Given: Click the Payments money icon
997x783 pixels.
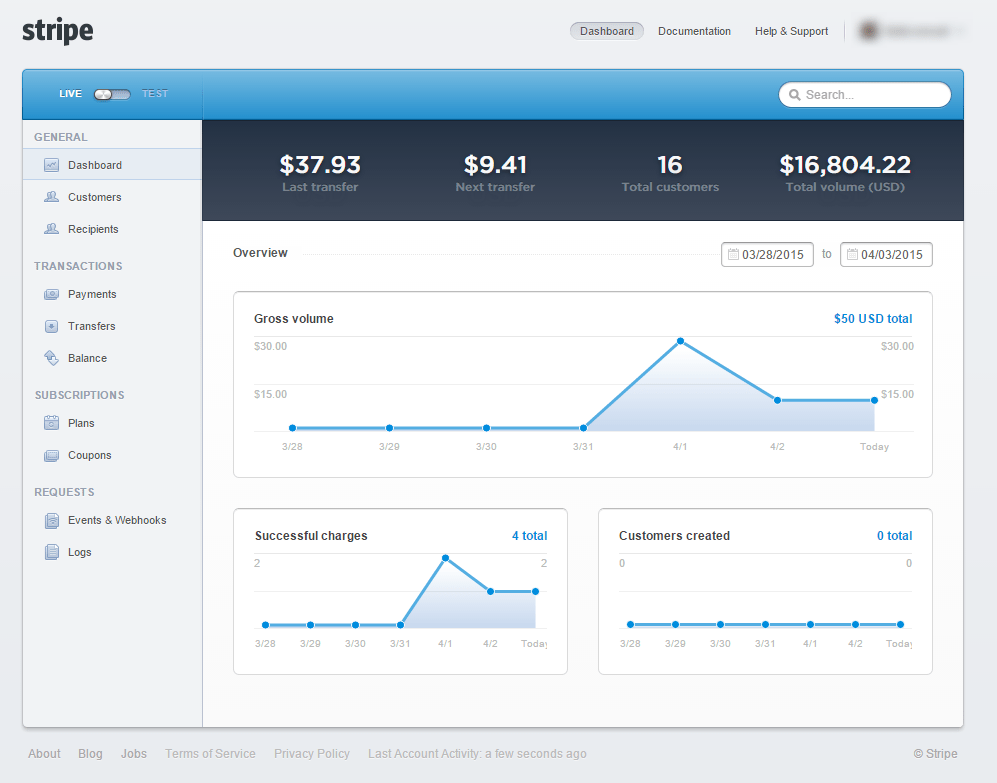Looking at the screenshot, I should pos(52,294).
